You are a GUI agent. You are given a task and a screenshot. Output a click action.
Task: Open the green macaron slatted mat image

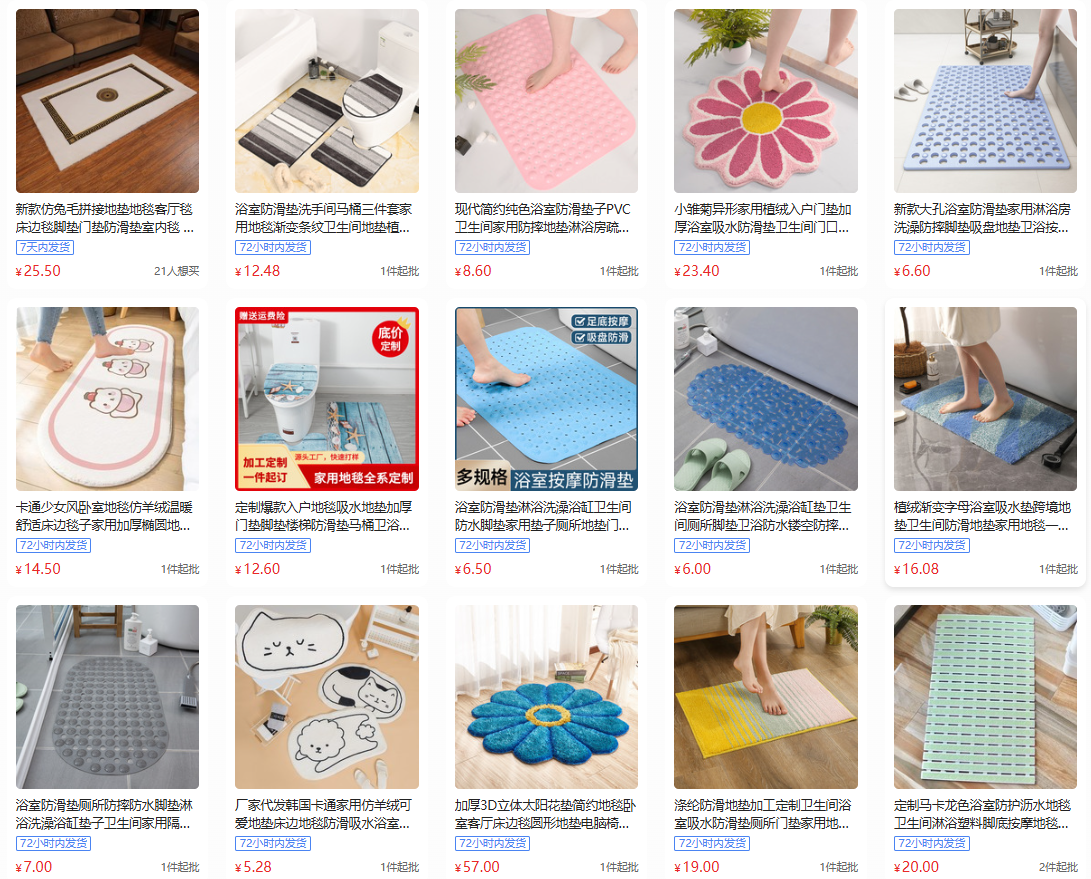(985, 697)
